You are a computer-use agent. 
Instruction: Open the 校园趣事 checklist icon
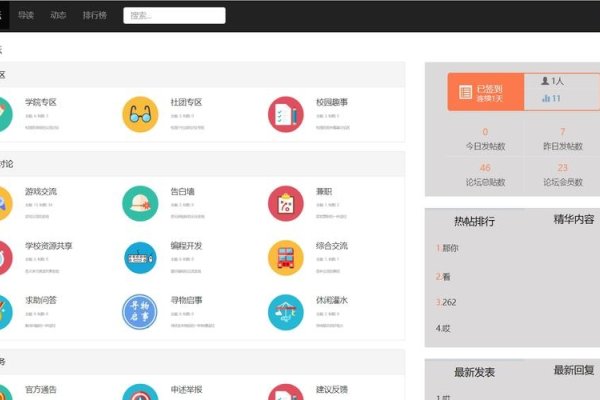[286, 114]
